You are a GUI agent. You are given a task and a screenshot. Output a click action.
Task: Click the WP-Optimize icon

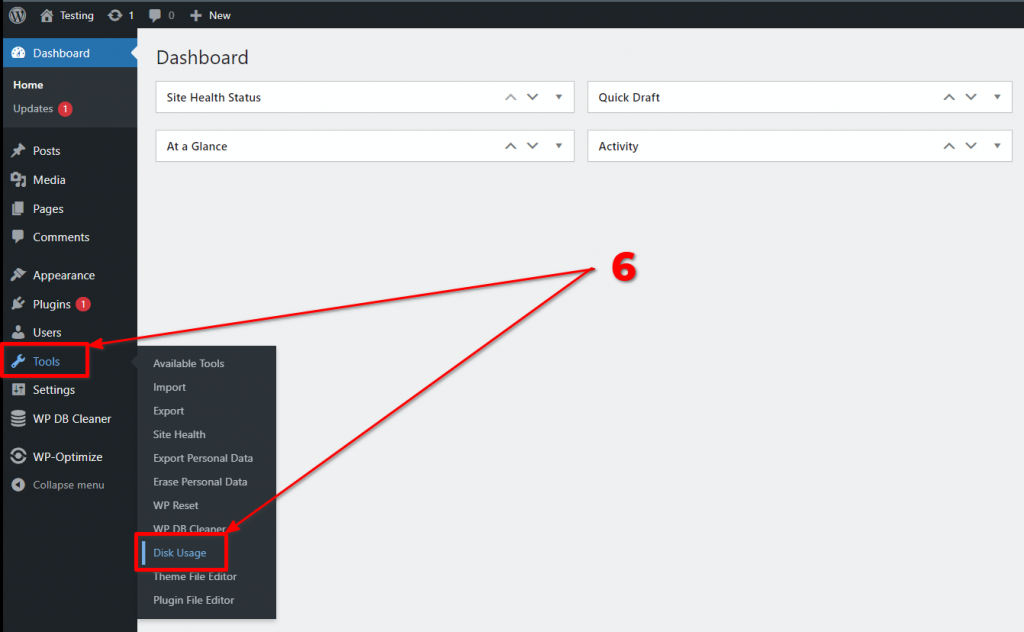coord(18,456)
